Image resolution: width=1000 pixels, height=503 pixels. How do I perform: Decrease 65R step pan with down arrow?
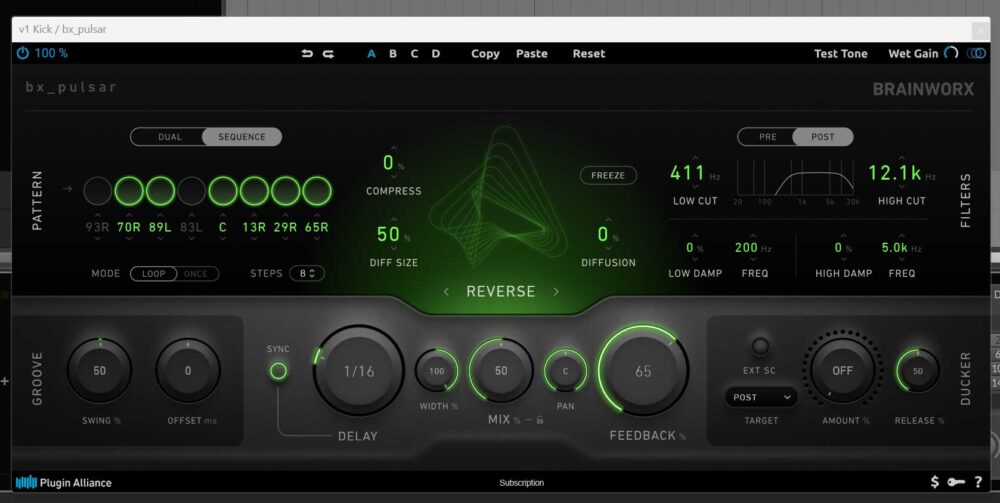pos(316,238)
